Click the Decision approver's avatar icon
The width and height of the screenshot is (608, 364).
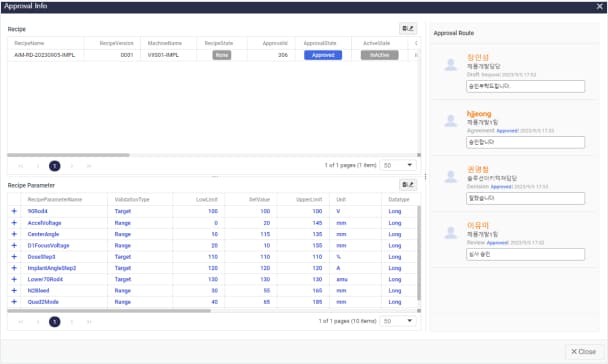point(451,176)
